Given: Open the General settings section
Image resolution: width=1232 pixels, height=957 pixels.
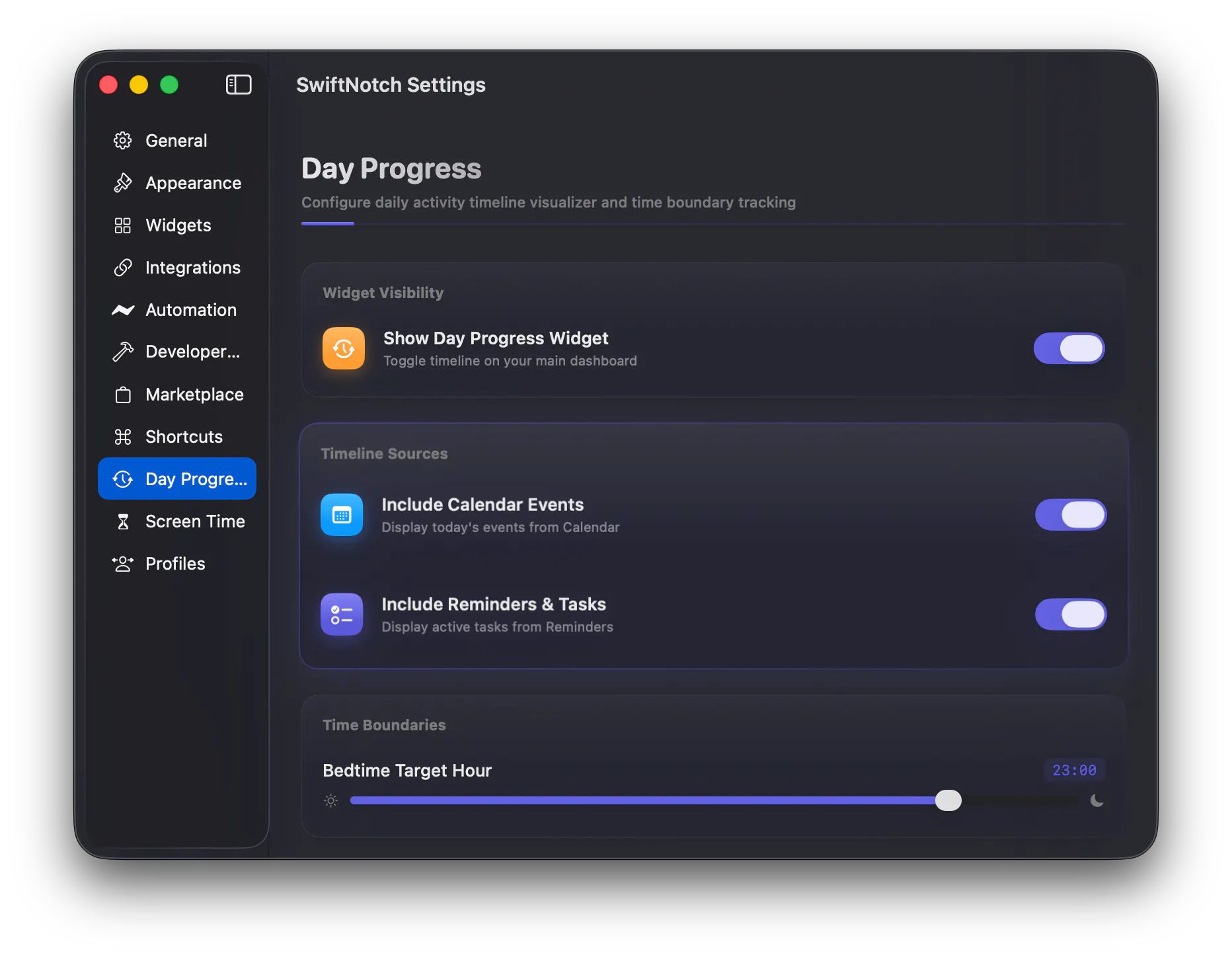Looking at the screenshot, I should (x=177, y=140).
